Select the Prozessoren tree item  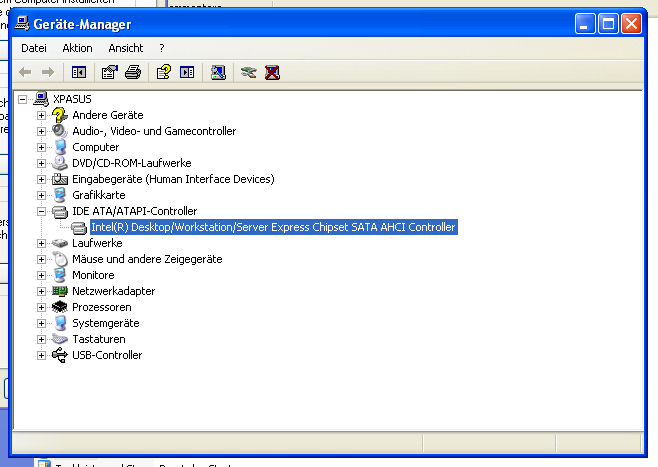101,307
